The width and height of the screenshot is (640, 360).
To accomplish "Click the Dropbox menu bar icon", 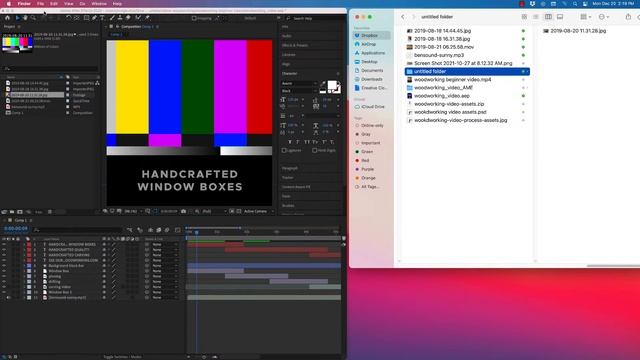I will pyautogui.click(x=532, y=4).
